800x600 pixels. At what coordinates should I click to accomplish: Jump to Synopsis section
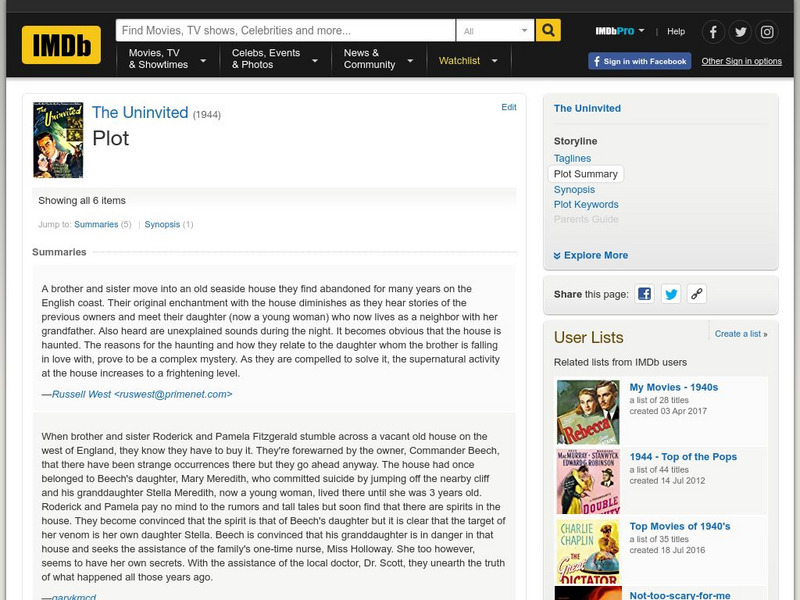[162, 224]
